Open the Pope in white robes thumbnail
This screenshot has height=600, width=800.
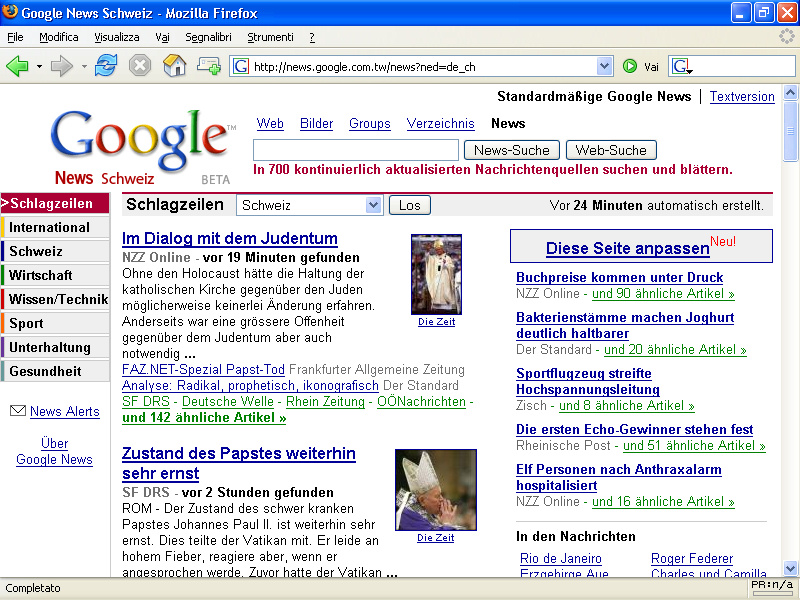(436, 274)
